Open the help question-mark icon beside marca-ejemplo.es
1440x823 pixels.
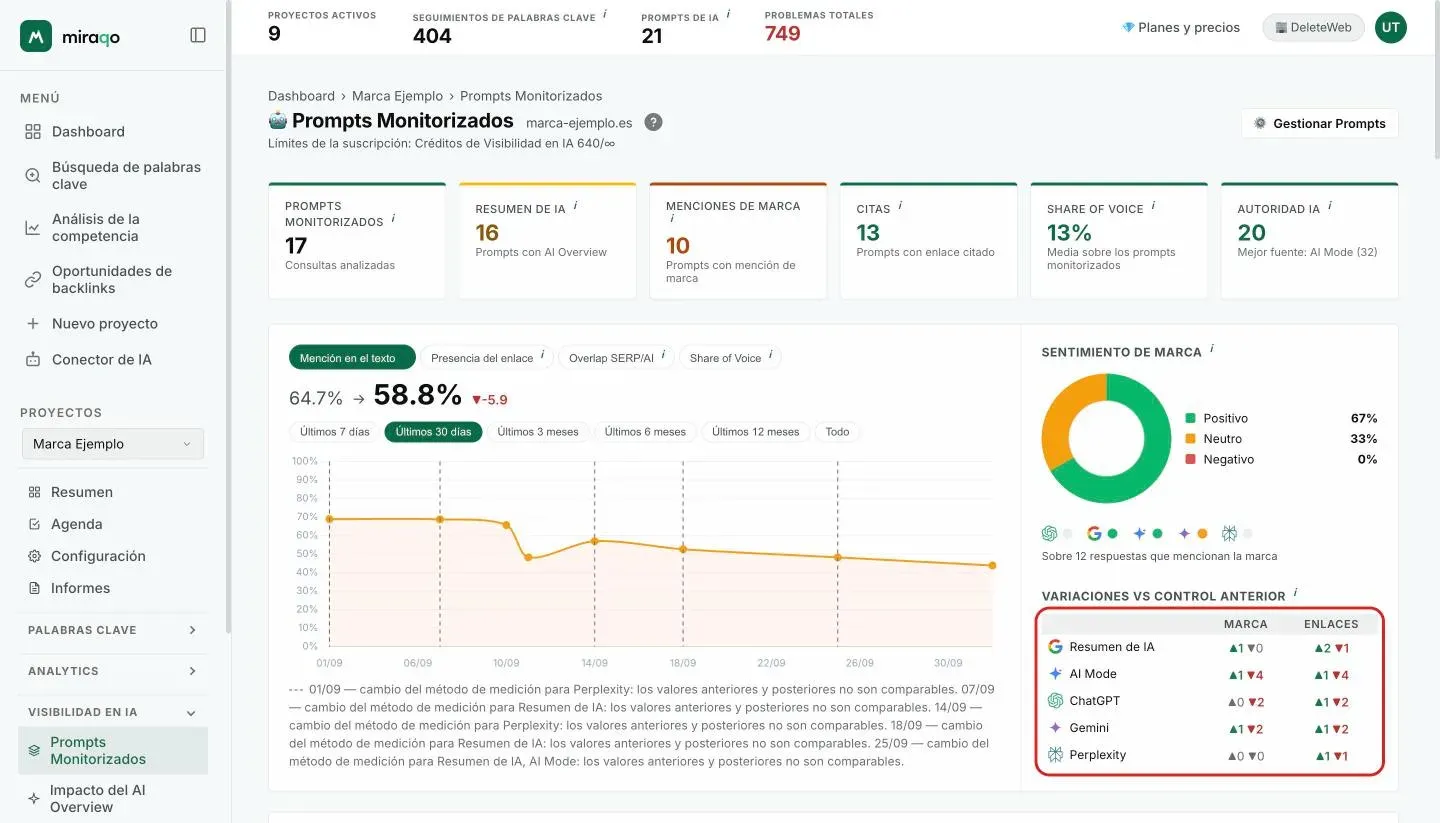click(x=653, y=122)
